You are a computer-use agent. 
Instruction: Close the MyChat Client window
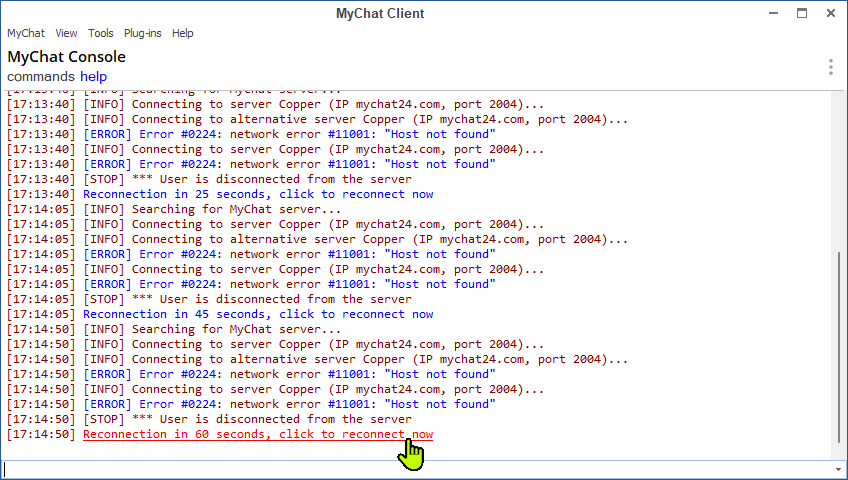click(x=831, y=13)
